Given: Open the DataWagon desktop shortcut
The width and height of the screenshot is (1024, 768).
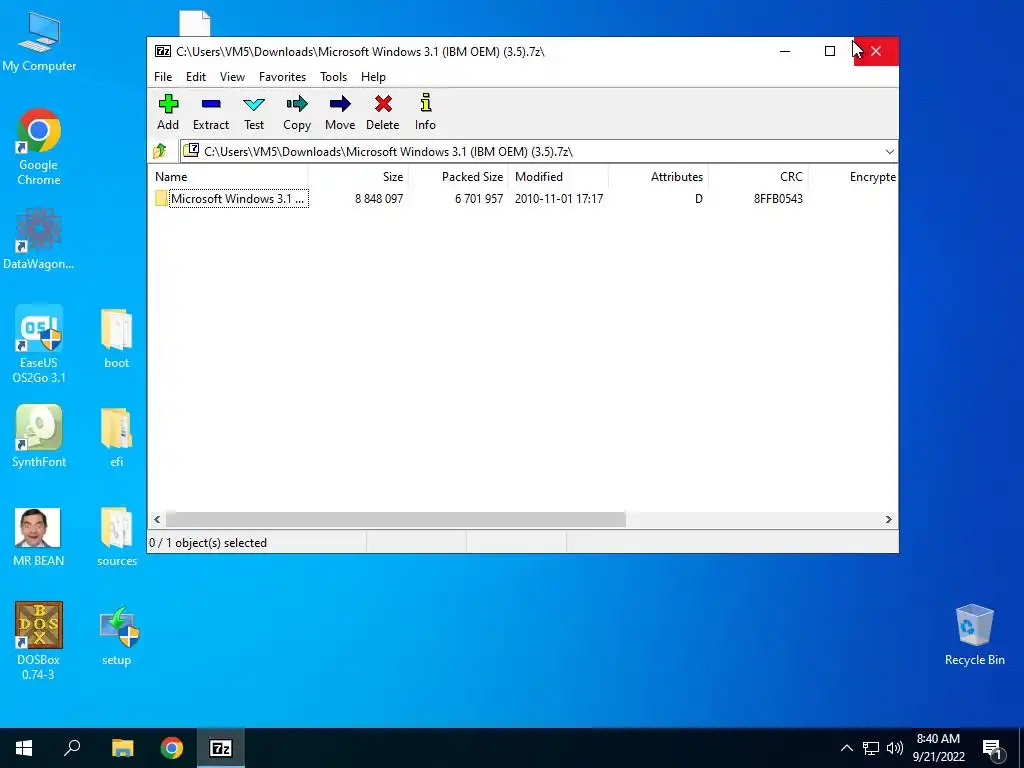Looking at the screenshot, I should pyautogui.click(x=39, y=238).
